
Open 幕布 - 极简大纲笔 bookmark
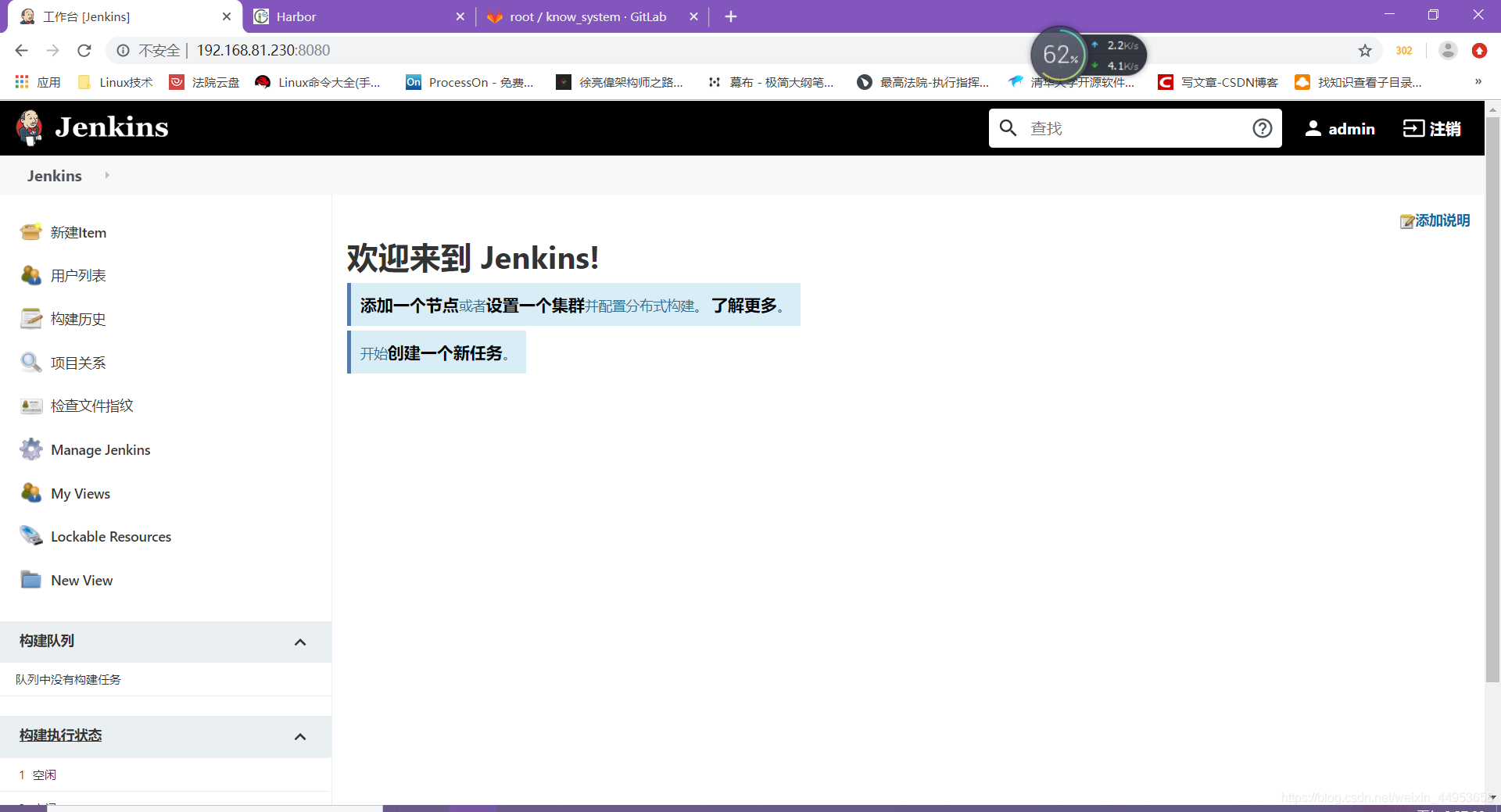[771, 82]
